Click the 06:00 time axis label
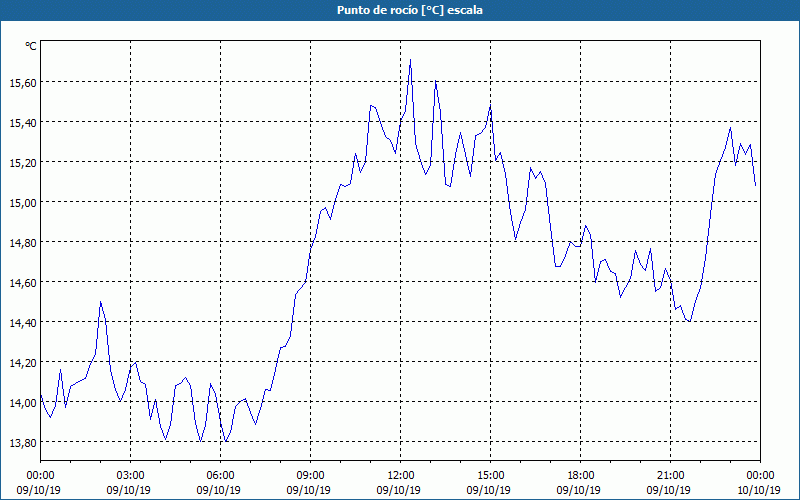 click(220, 476)
